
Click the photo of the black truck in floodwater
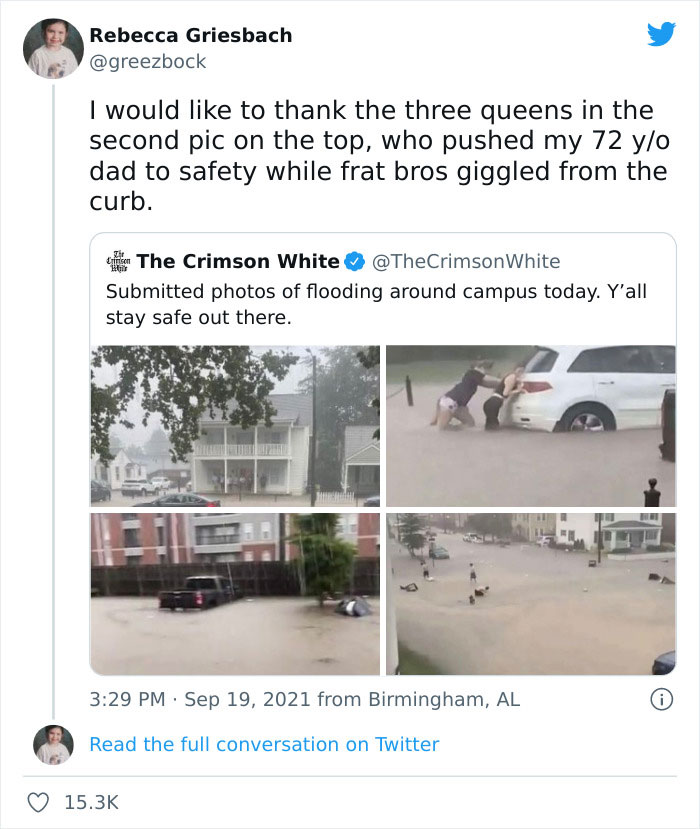(235, 594)
